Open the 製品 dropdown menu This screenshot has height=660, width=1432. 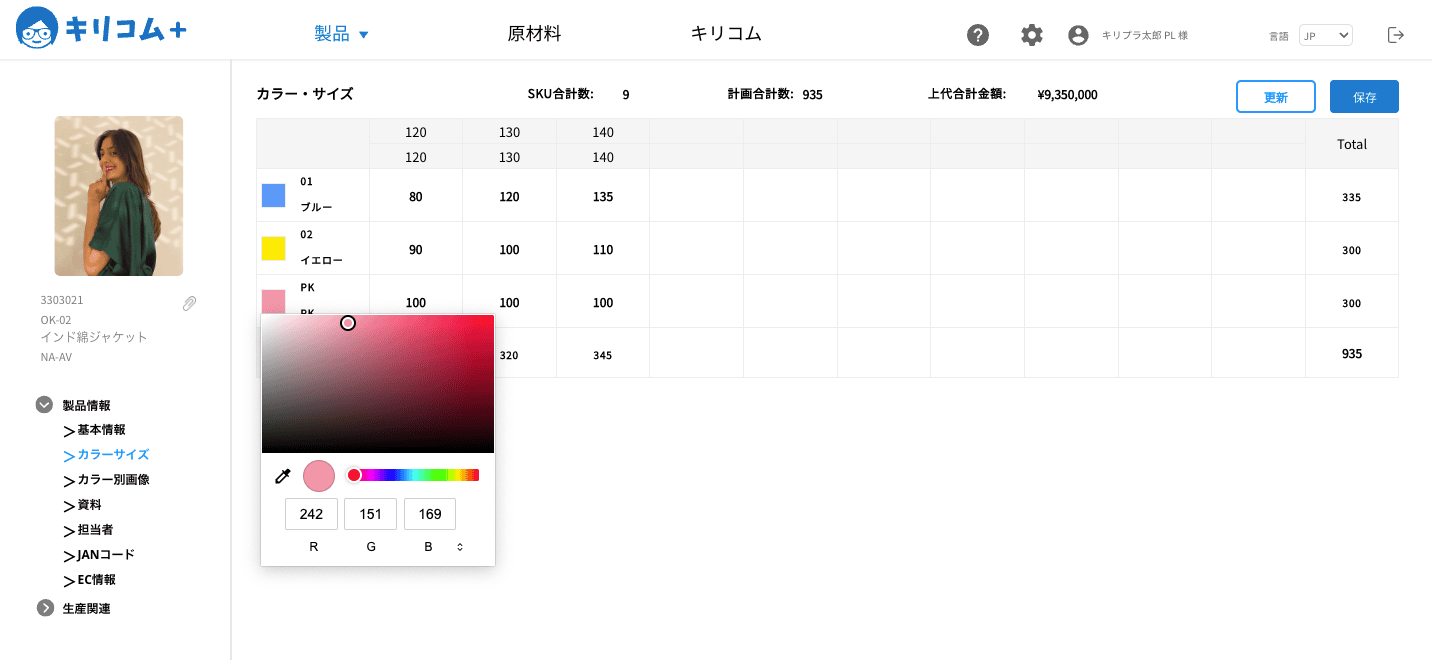[x=342, y=34]
